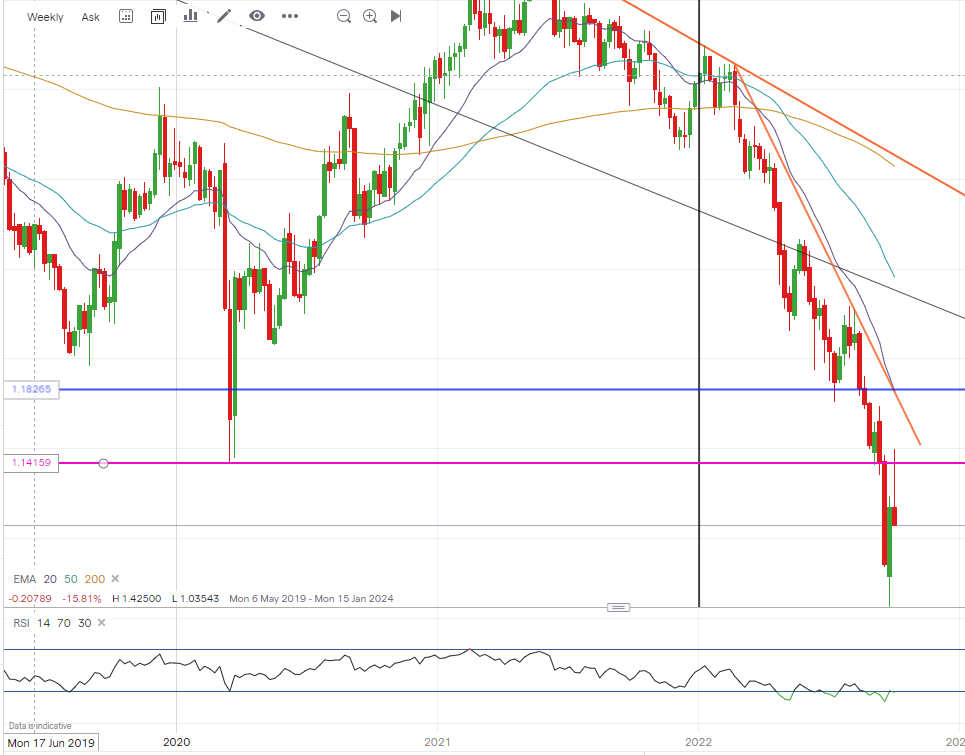Remove the RSI indicator
Screen dimensions: 965x755
[102, 623]
